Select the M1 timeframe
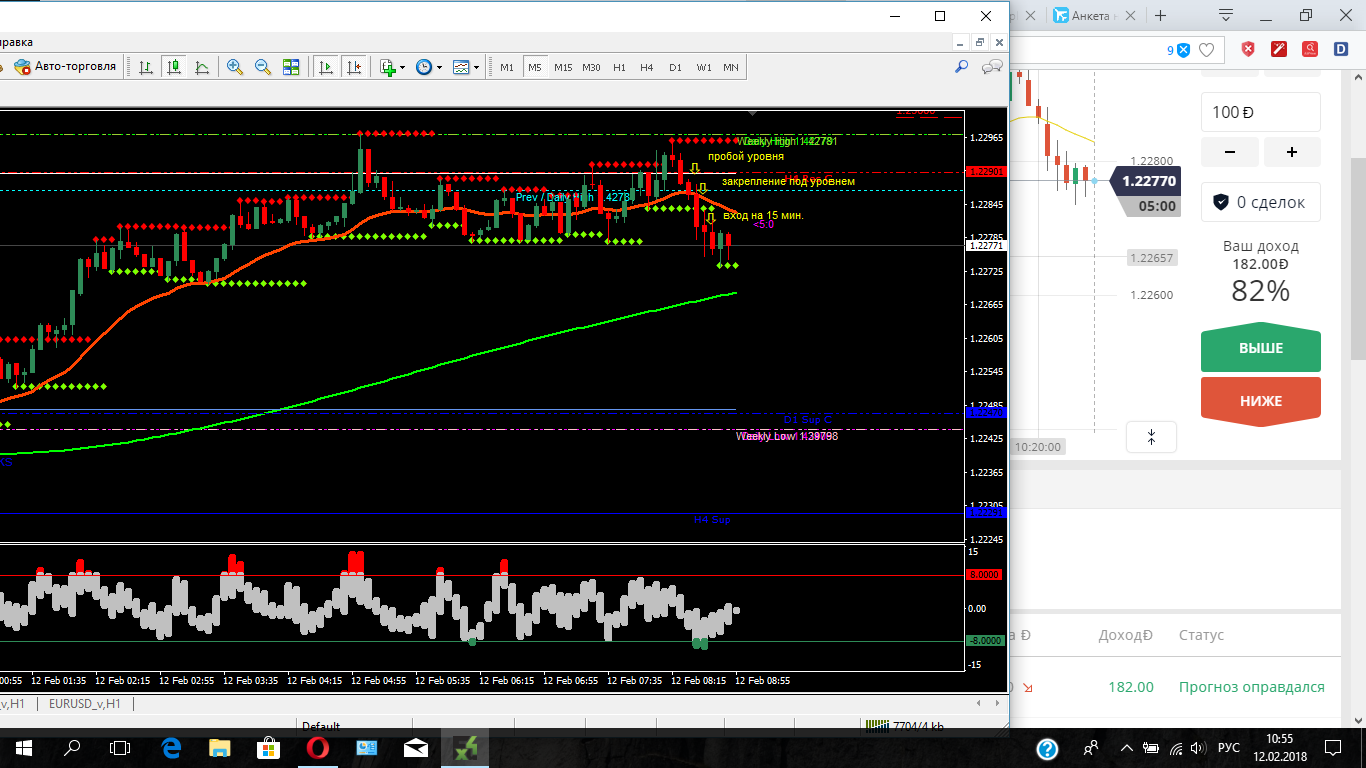The image size is (1366, 768). pos(507,67)
